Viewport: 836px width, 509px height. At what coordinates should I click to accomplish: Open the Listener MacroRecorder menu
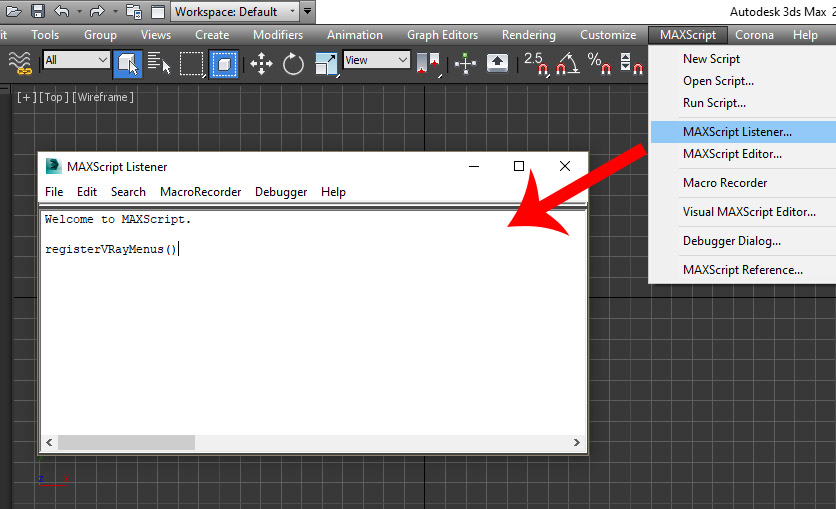click(200, 192)
